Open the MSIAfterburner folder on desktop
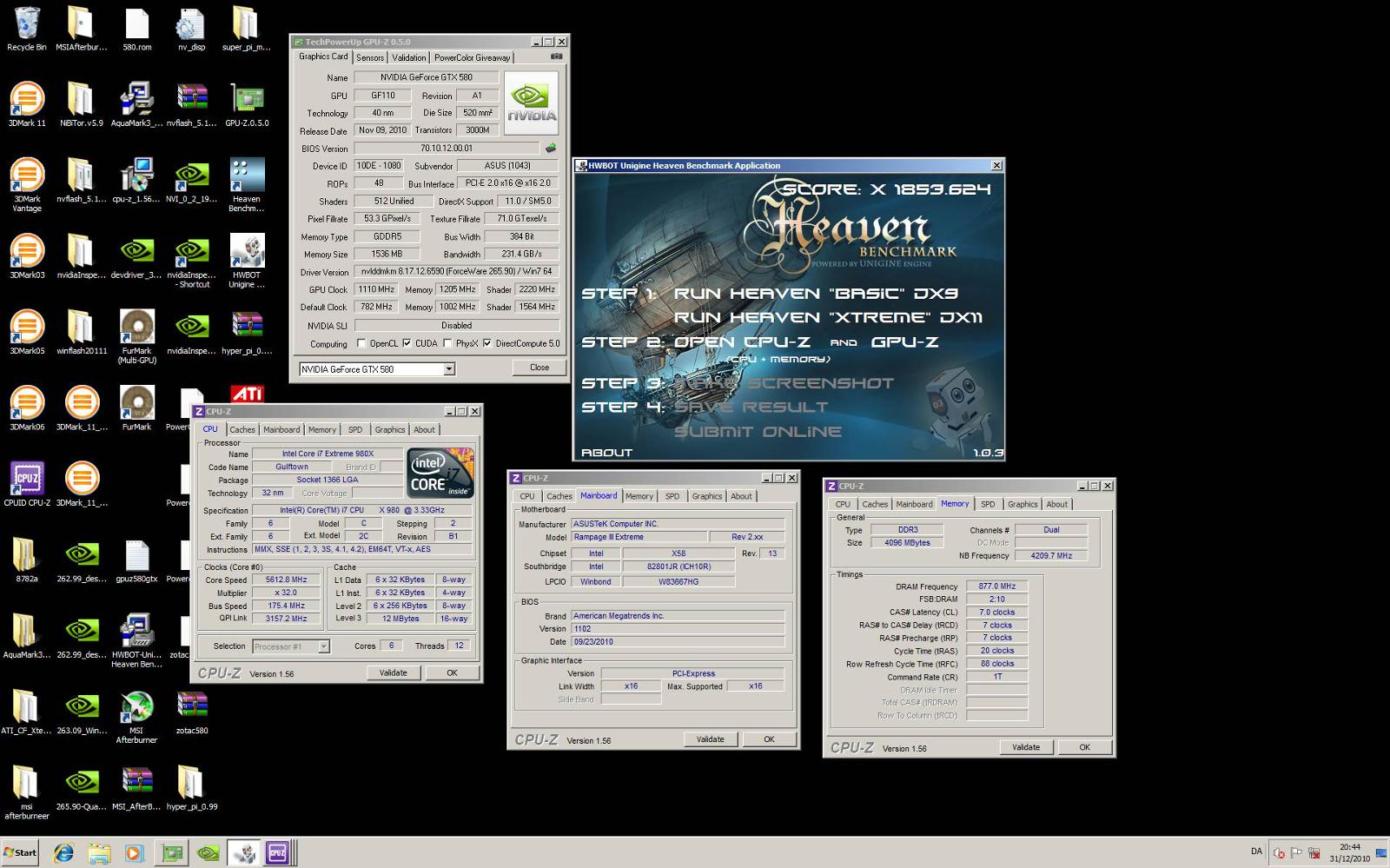Screen dimensions: 1390x868 [x=82, y=29]
